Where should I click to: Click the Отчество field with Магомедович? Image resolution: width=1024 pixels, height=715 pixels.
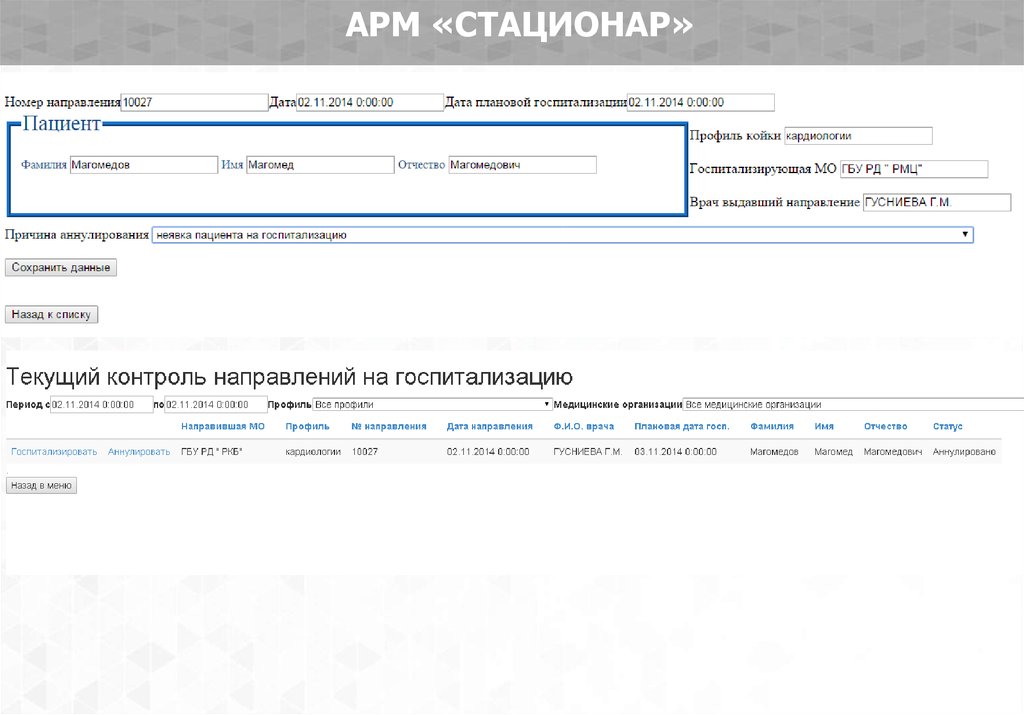point(521,165)
